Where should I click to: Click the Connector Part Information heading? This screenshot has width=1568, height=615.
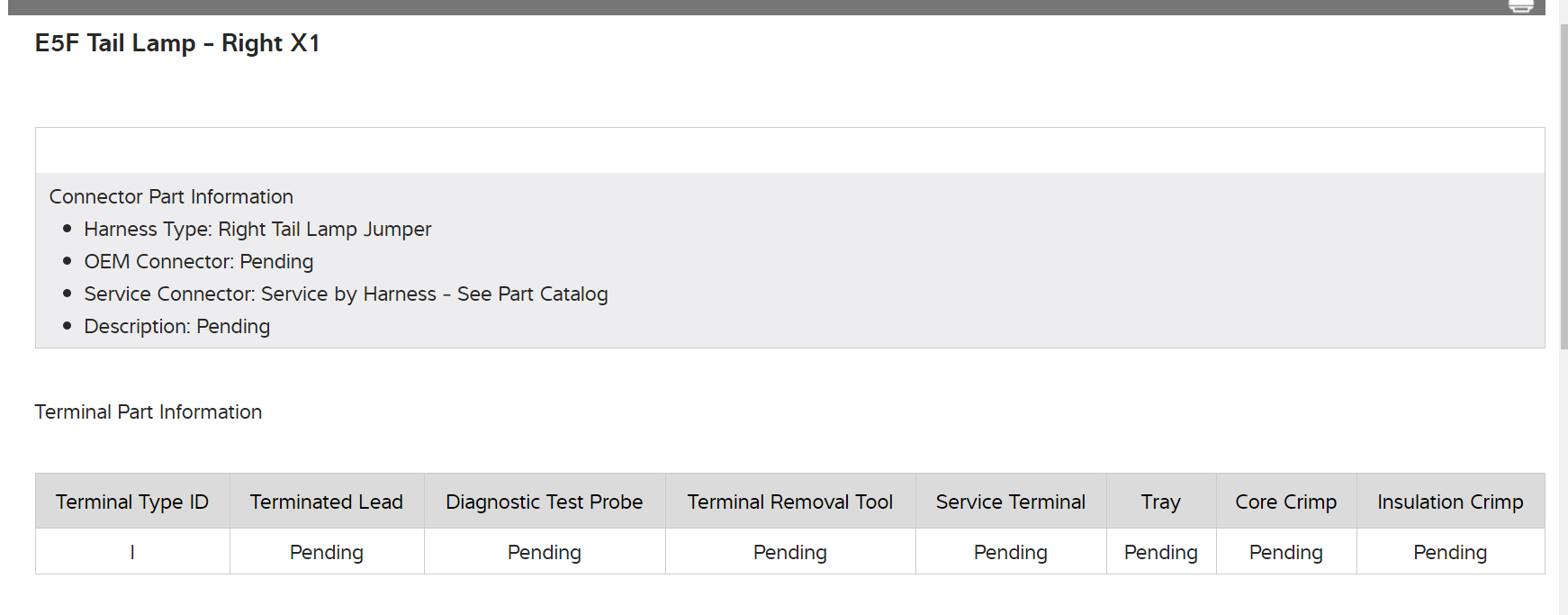pos(171,196)
